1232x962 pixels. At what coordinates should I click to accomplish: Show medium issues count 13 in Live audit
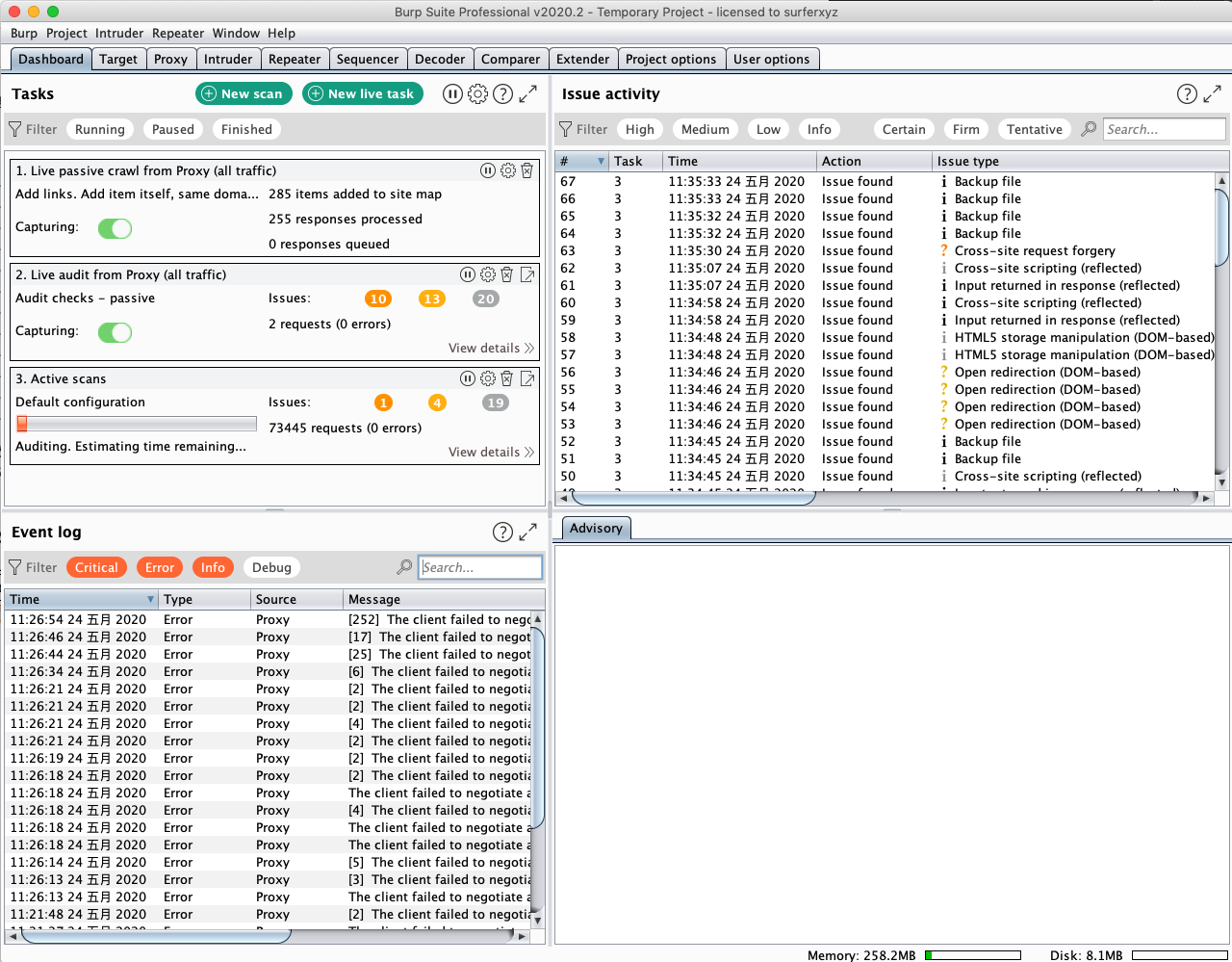(x=432, y=299)
